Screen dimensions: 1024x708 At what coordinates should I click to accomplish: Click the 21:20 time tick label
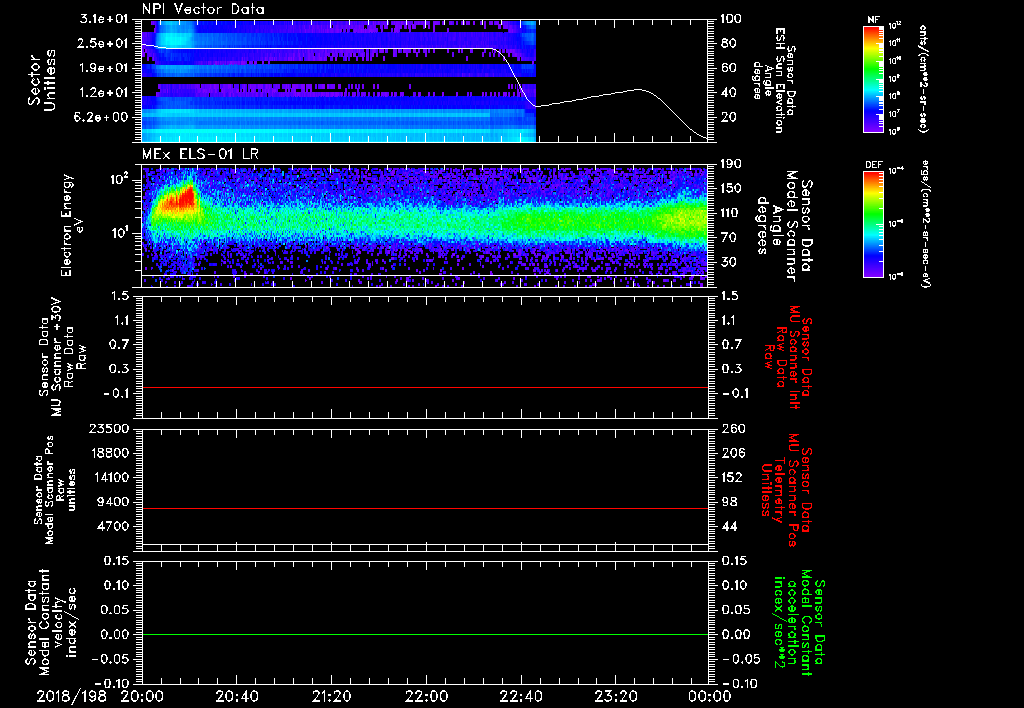331,696
